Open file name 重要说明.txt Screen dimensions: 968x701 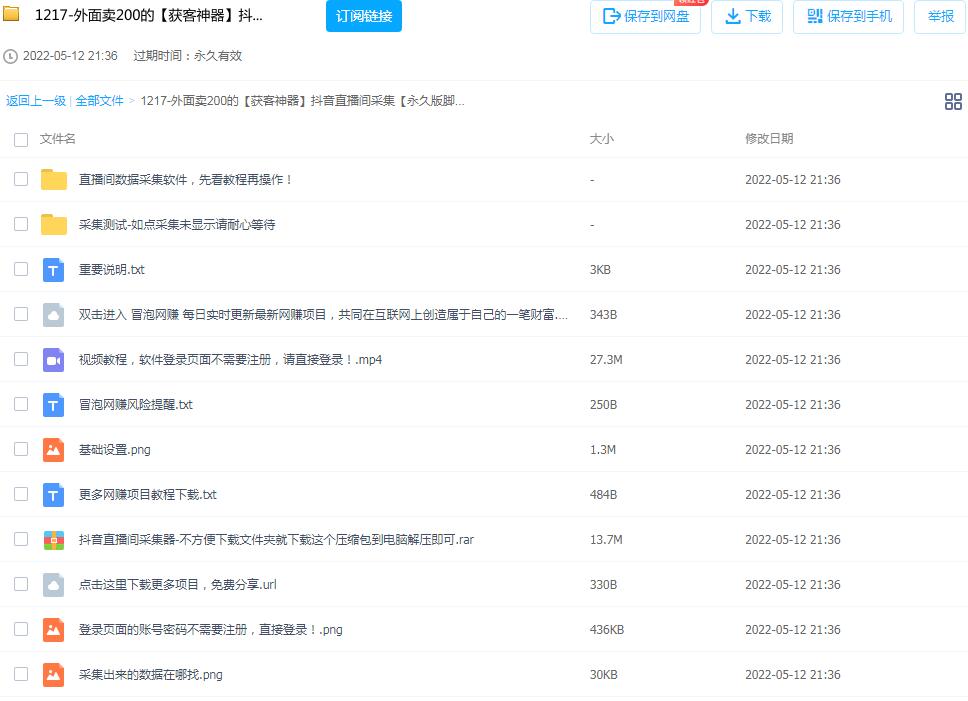(111, 270)
